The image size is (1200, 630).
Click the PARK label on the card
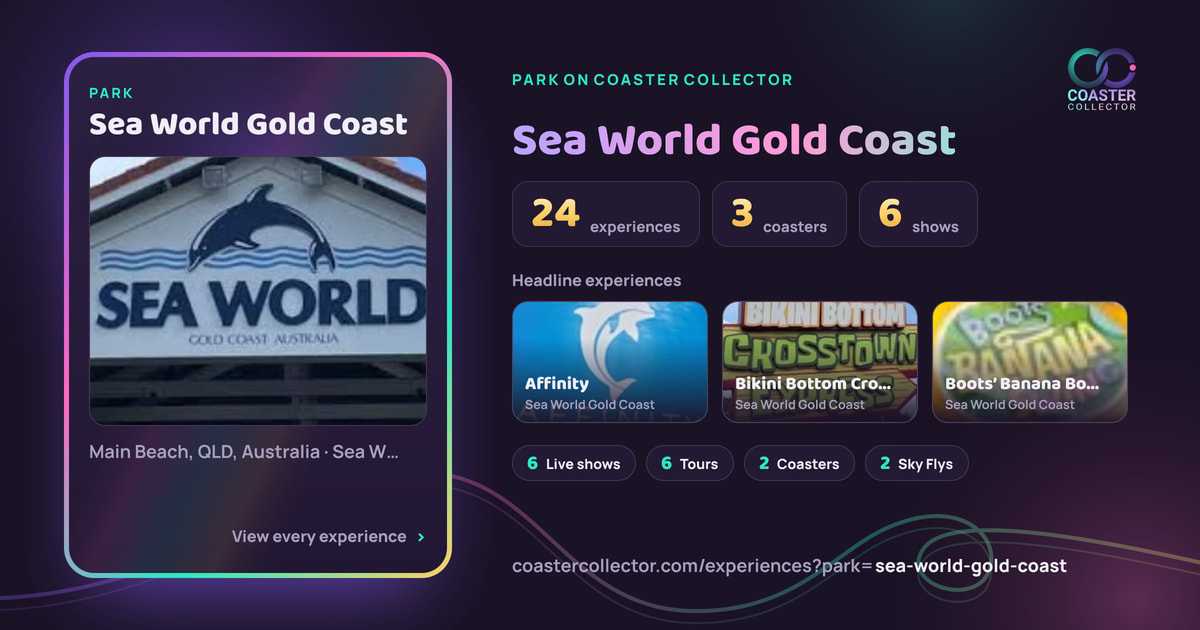tap(111, 93)
